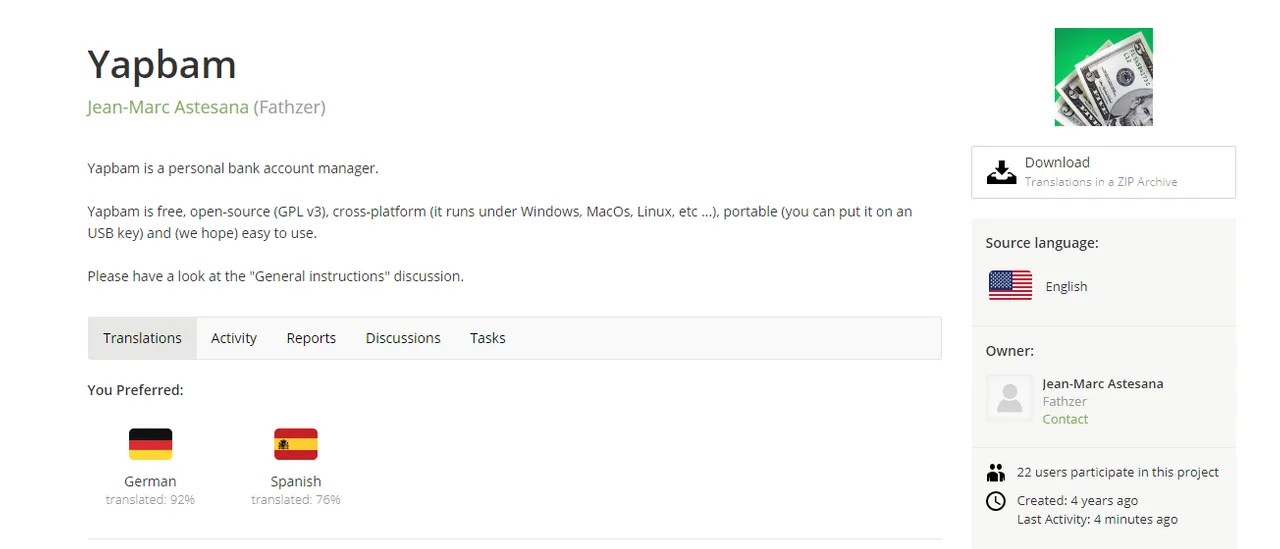1280x549 pixels.
Task: Click the users group participants icon
Action: [995, 472]
